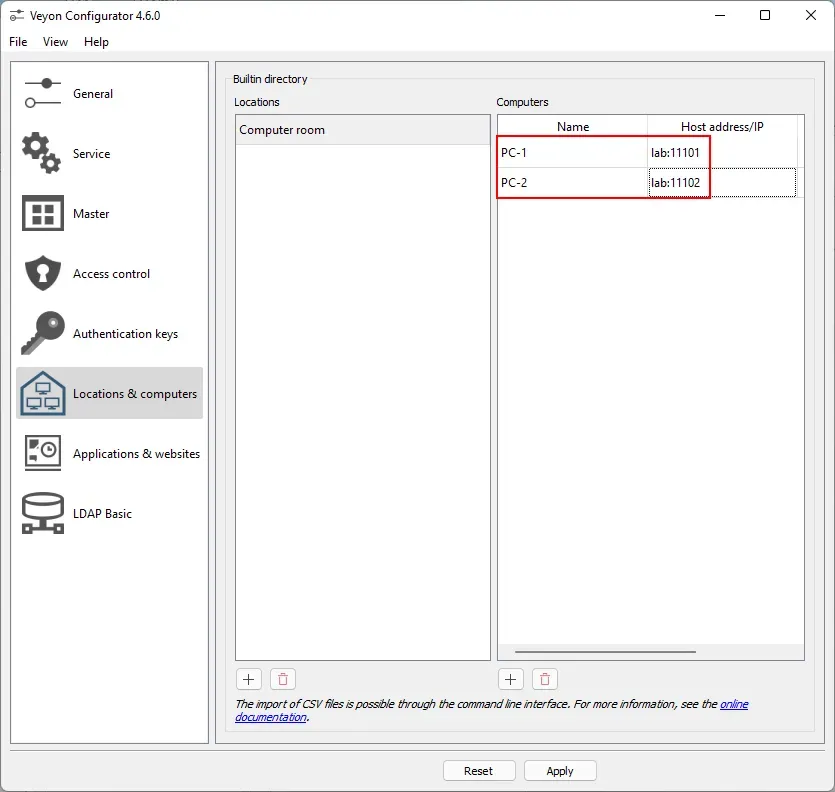Open the Help menu
This screenshot has width=835, height=792.
(96, 42)
